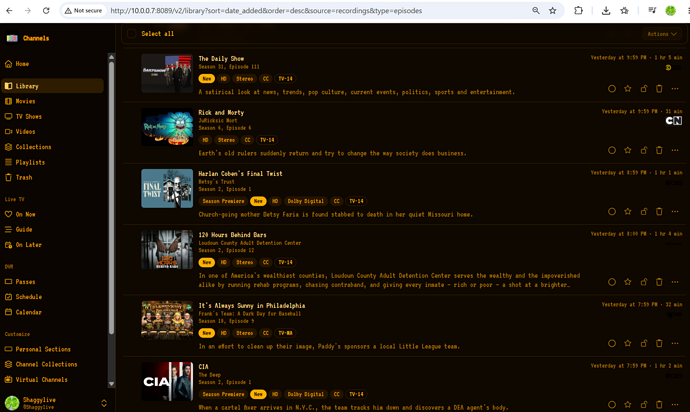Delete Harlan Coben's Final Twist trash icon

click(659, 212)
